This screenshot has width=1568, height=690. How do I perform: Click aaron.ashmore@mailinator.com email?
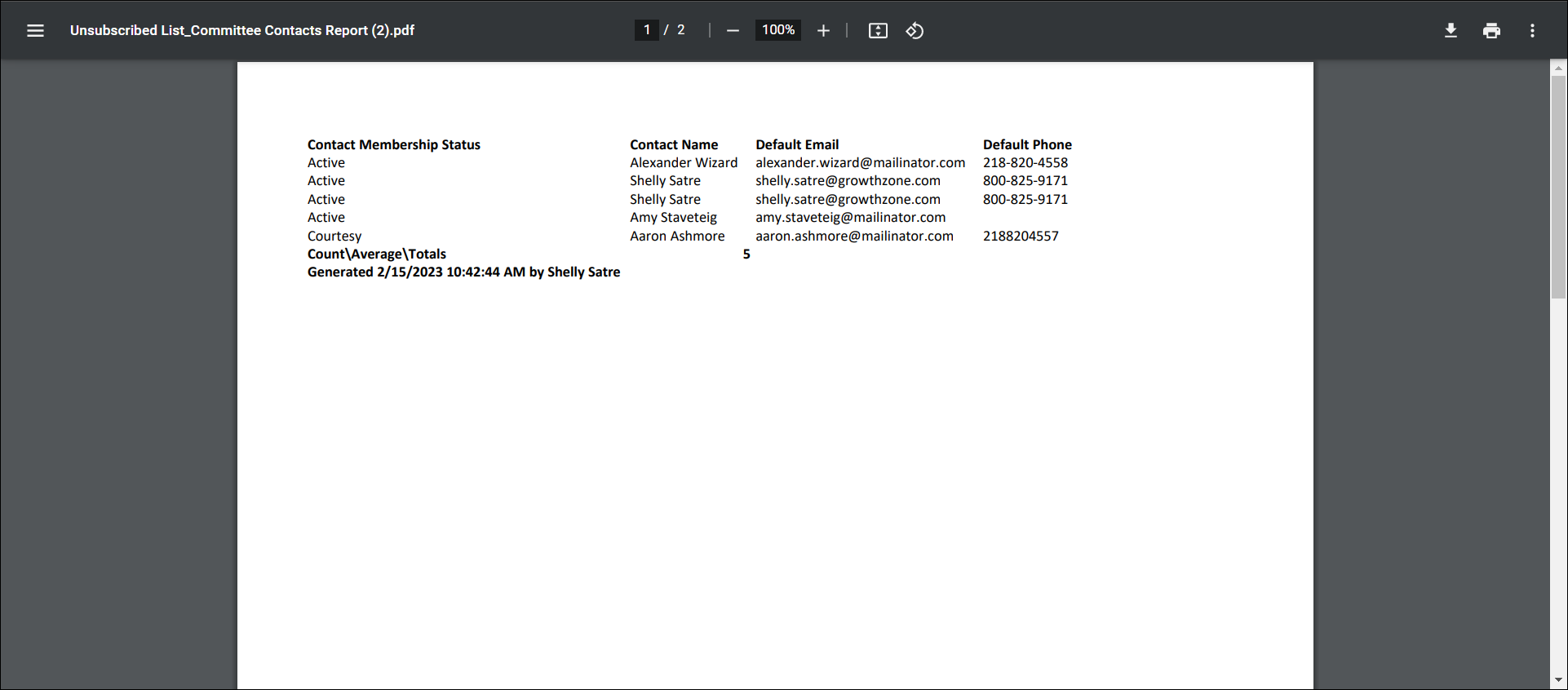(854, 236)
